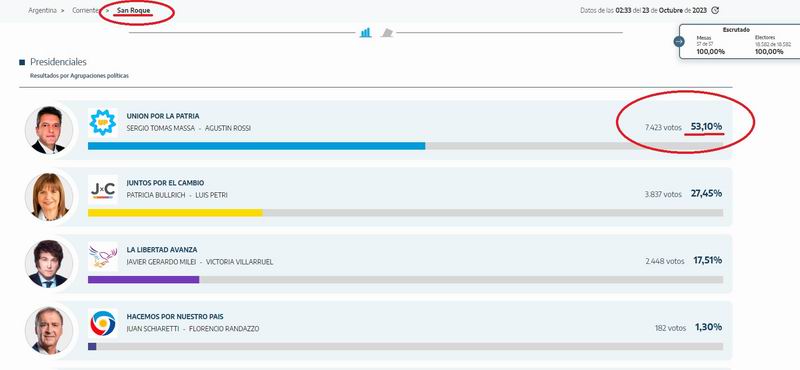Click the Electores 100,00% value
This screenshot has height=370, width=800.
click(x=769, y=52)
